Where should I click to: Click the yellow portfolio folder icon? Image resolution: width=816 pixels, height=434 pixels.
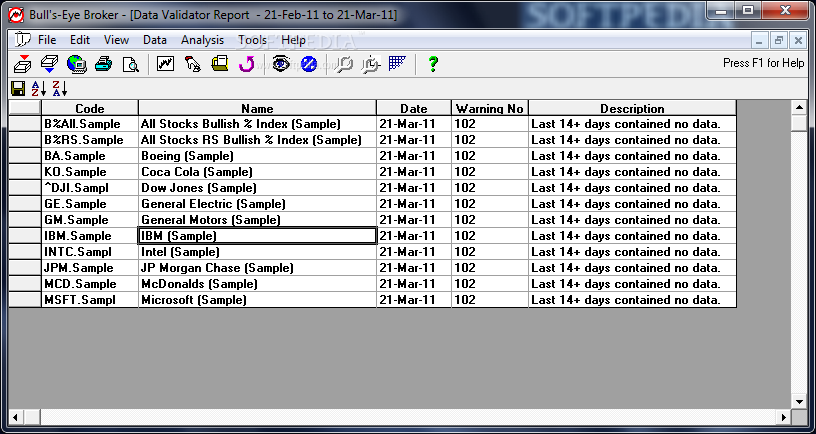[x=220, y=64]
